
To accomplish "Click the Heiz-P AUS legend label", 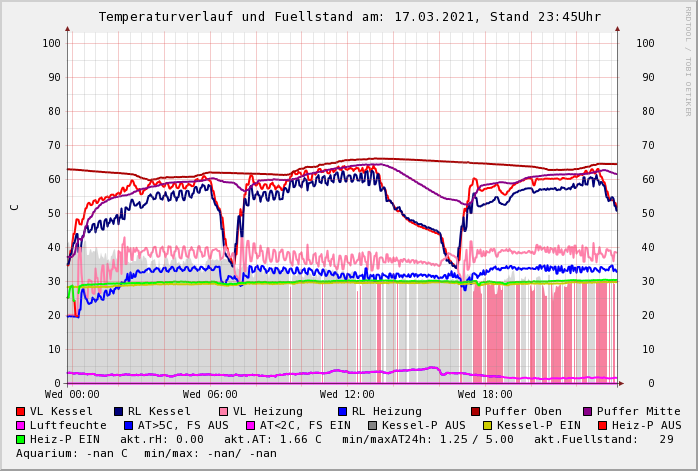I will [647, 426].
